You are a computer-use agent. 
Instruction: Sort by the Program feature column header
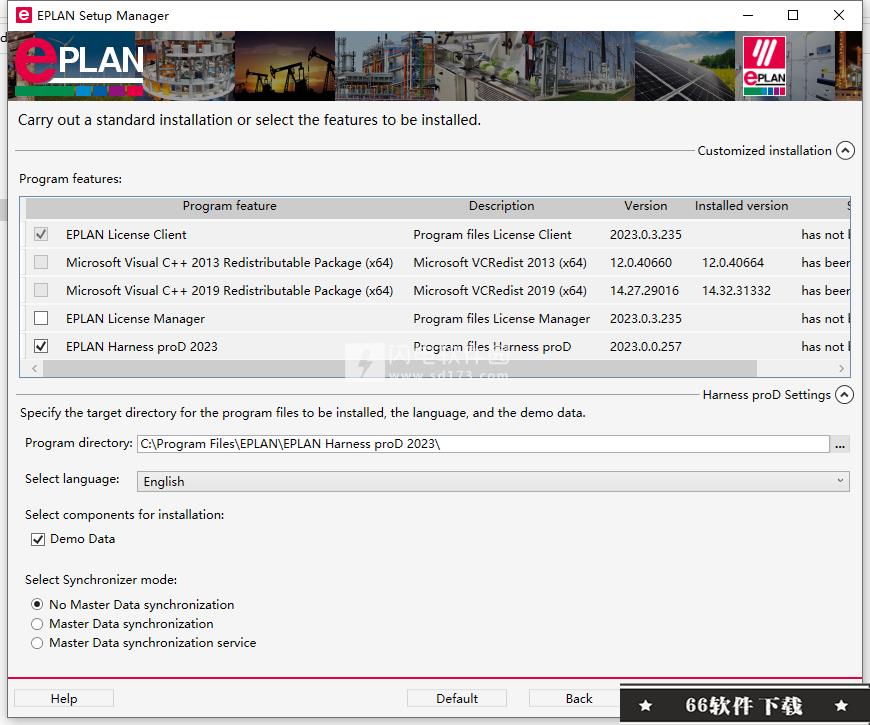(x=229, y=206)
